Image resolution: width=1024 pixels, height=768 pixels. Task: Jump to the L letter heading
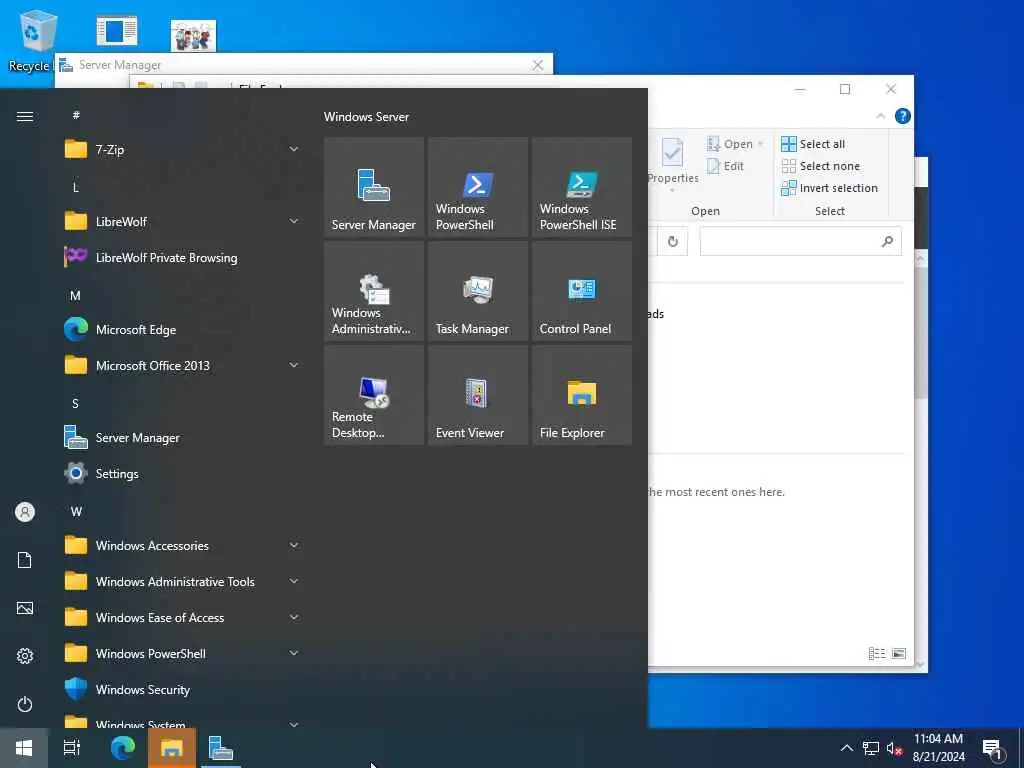pyautogui.click(x=76, y=188)
